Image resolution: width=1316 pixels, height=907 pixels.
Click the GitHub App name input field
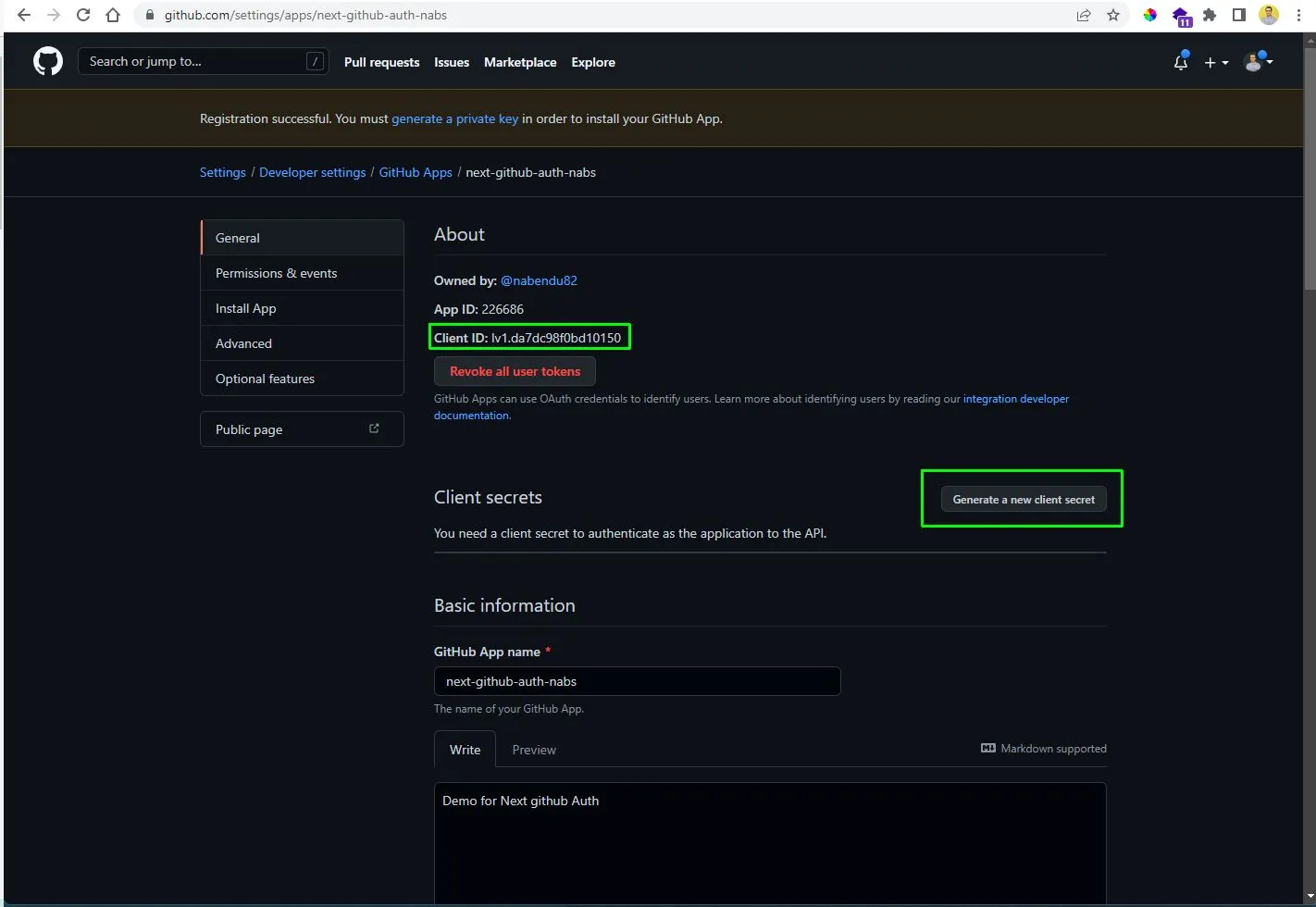point(637,681)
